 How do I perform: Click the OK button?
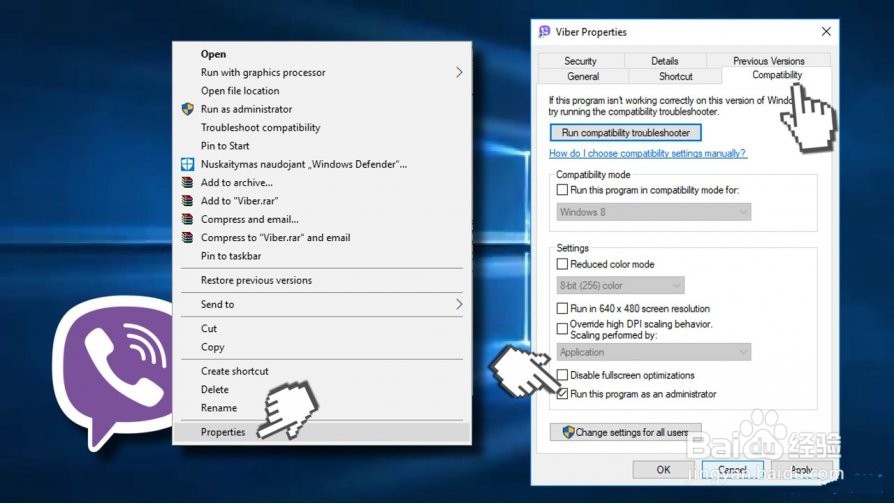[663, 470]
